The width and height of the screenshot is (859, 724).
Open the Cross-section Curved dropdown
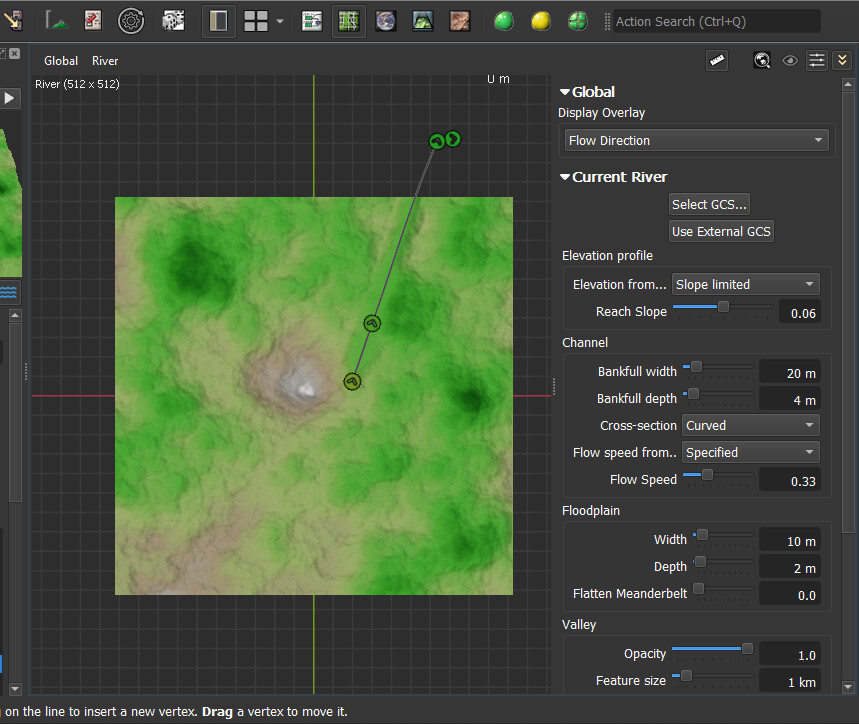(750, 426)
